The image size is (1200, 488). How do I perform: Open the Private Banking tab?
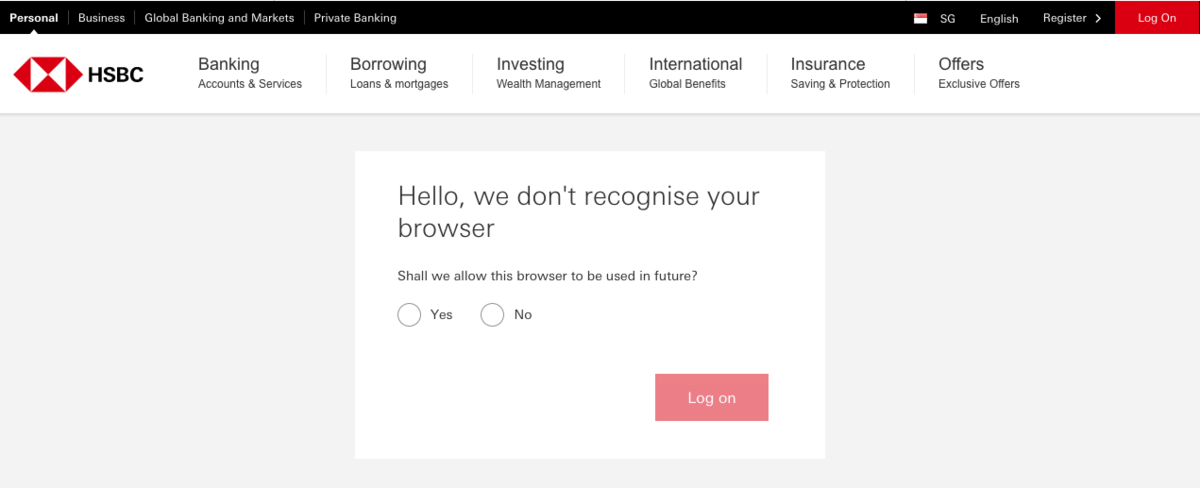(x=355, y=18)
